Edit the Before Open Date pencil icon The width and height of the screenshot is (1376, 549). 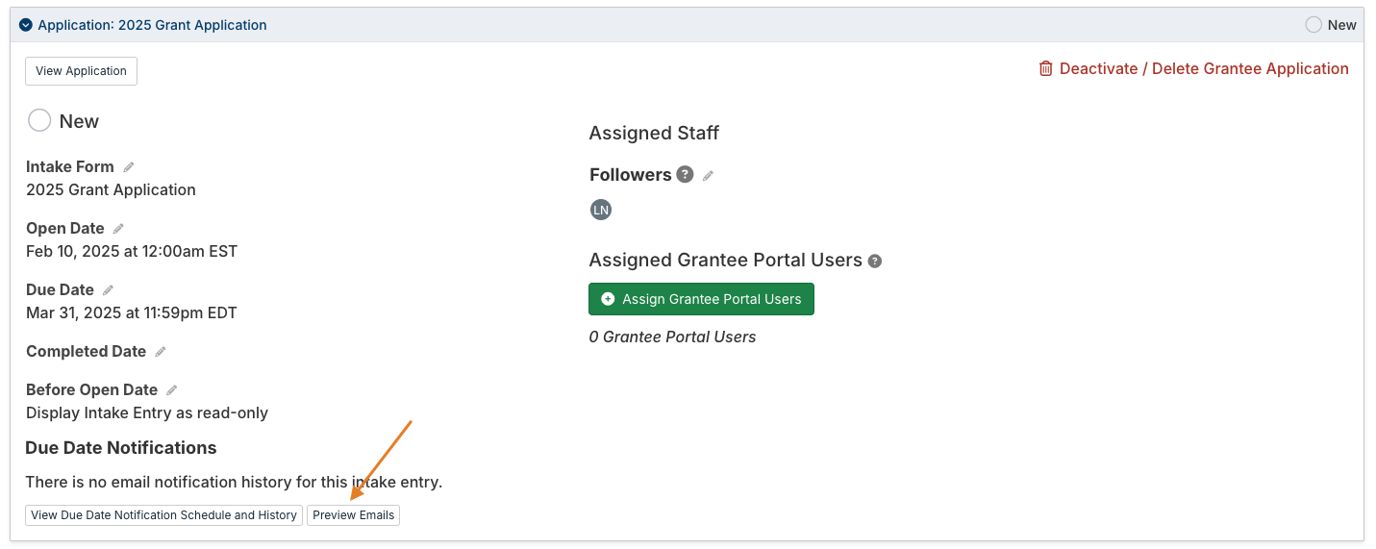click(172, 390)
